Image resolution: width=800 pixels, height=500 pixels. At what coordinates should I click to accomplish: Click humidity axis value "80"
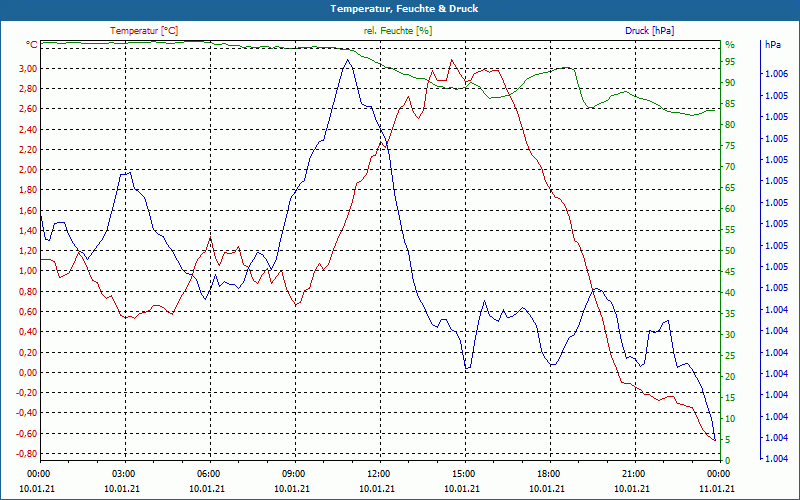(x=730, y=124)
